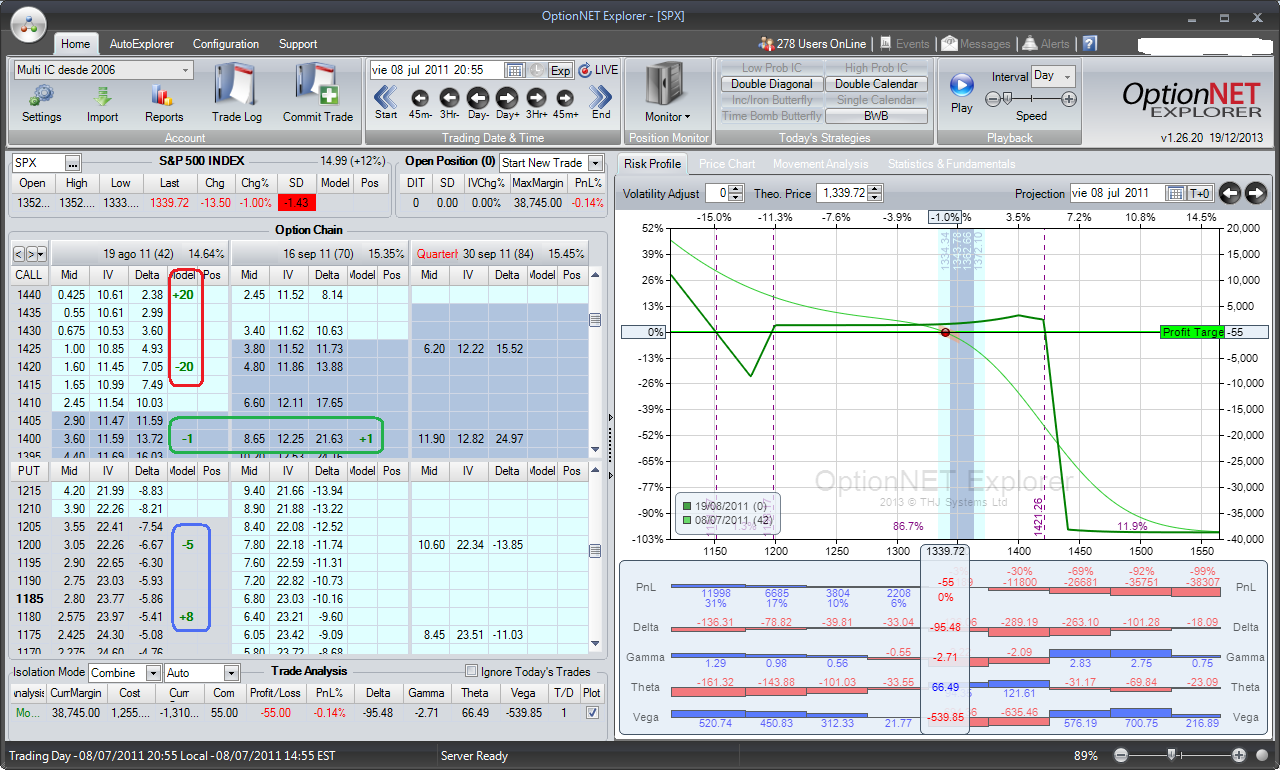Click the T+0 projection button

pos(1200,193)
